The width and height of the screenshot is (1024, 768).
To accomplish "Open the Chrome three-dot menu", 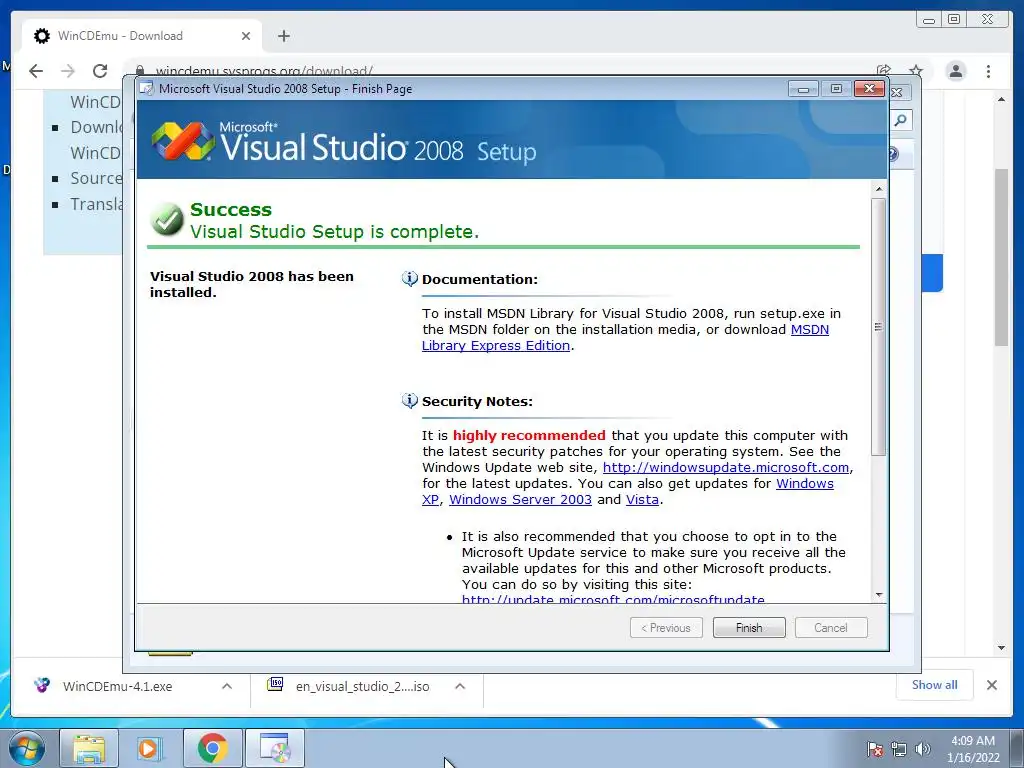I will coord(988,71).
